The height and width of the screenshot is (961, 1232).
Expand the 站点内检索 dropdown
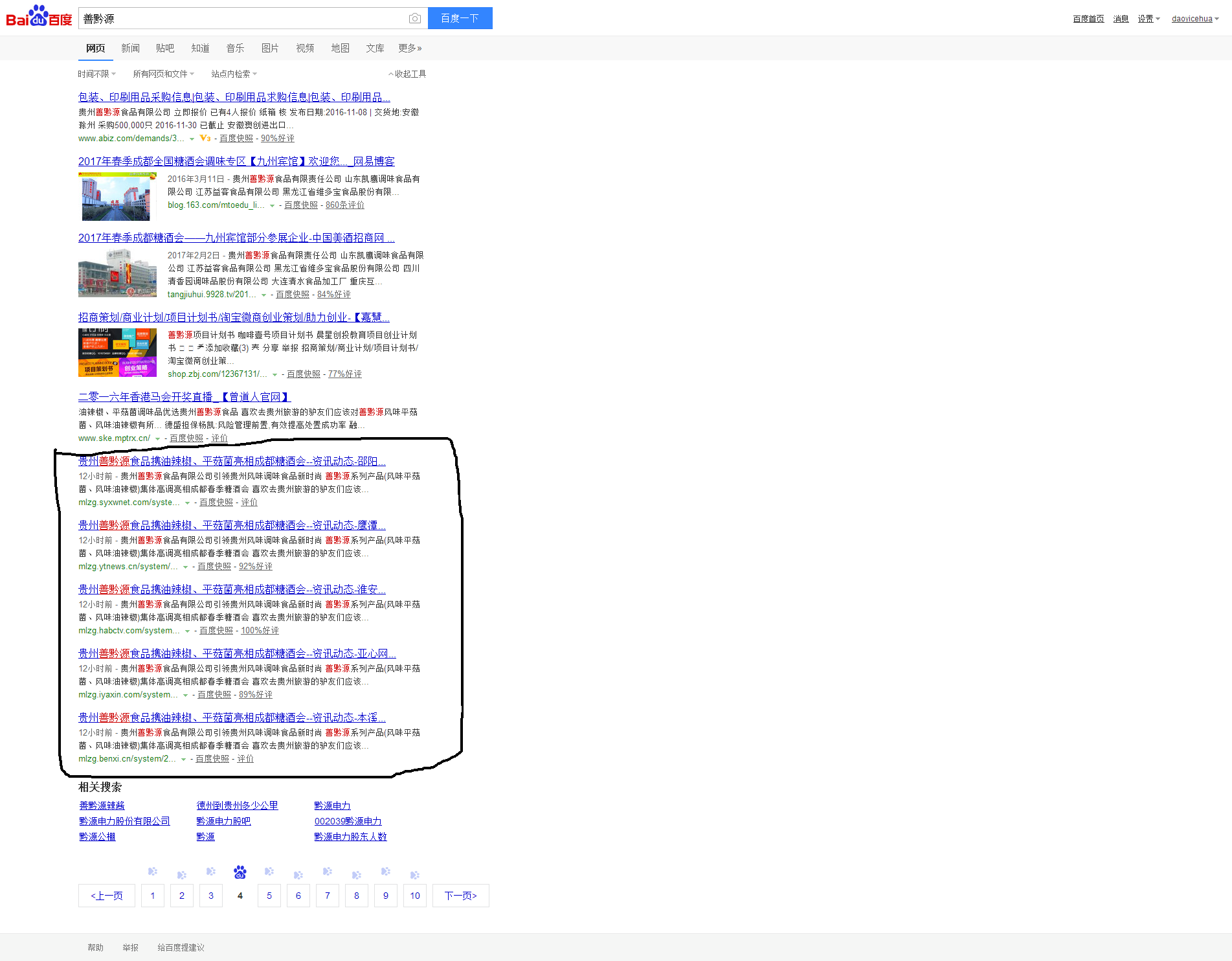[234, 74]
